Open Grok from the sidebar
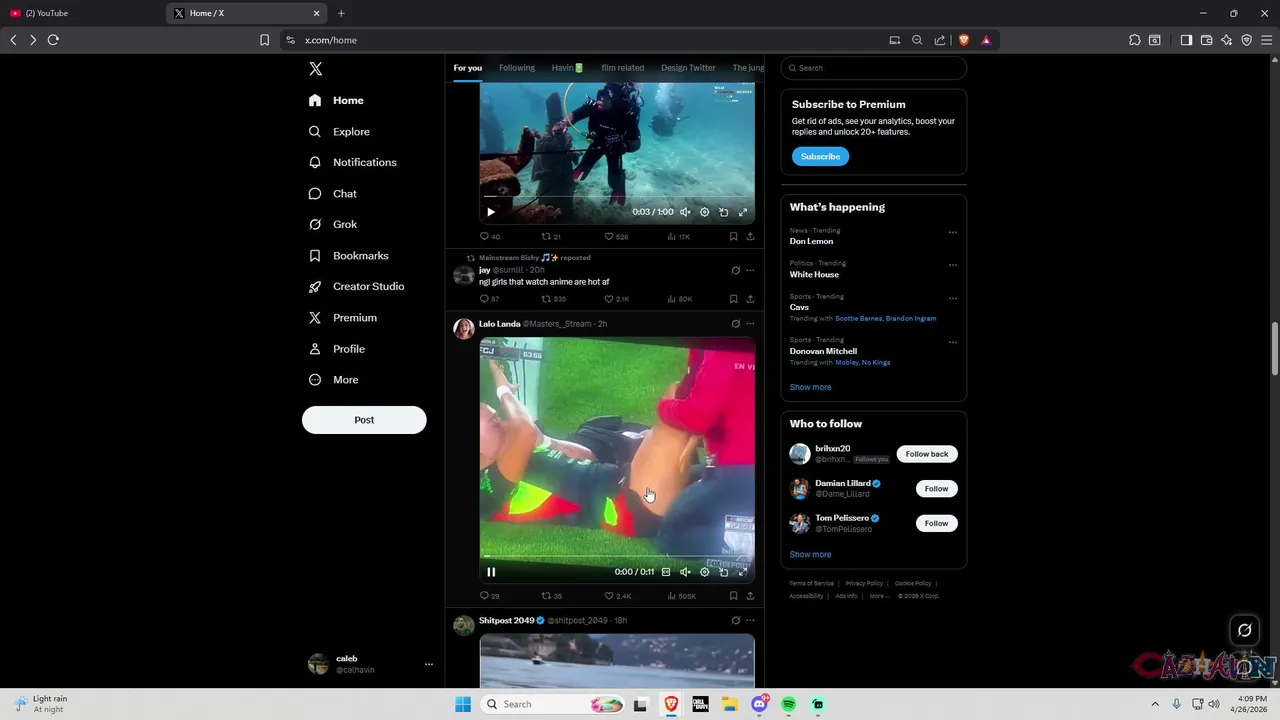The height and width of the screenshot is (720, 1280). coord(333,224)
